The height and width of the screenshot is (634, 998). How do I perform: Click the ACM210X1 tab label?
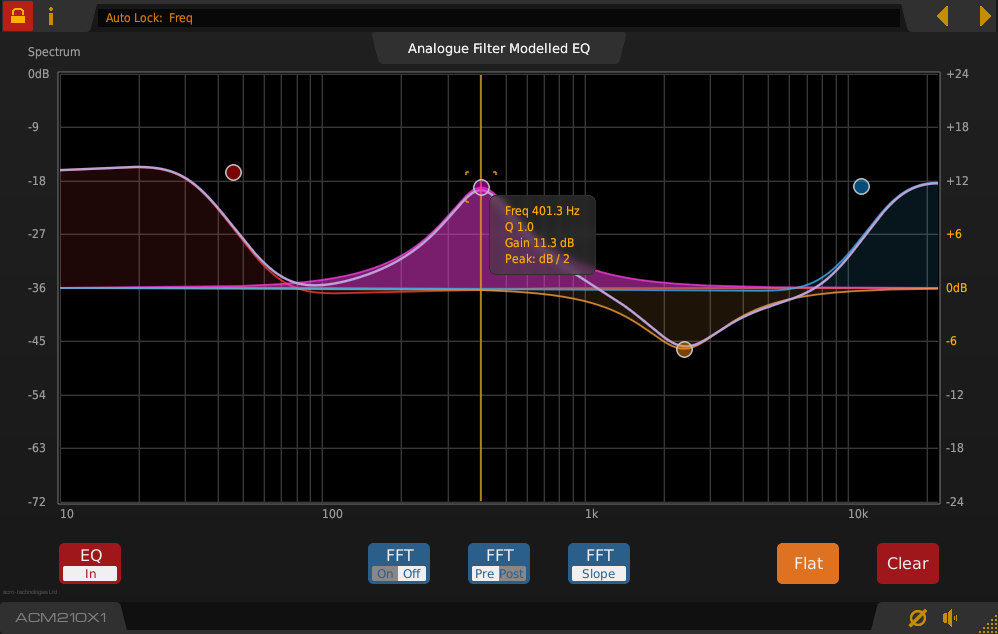[x=60, y=618]
